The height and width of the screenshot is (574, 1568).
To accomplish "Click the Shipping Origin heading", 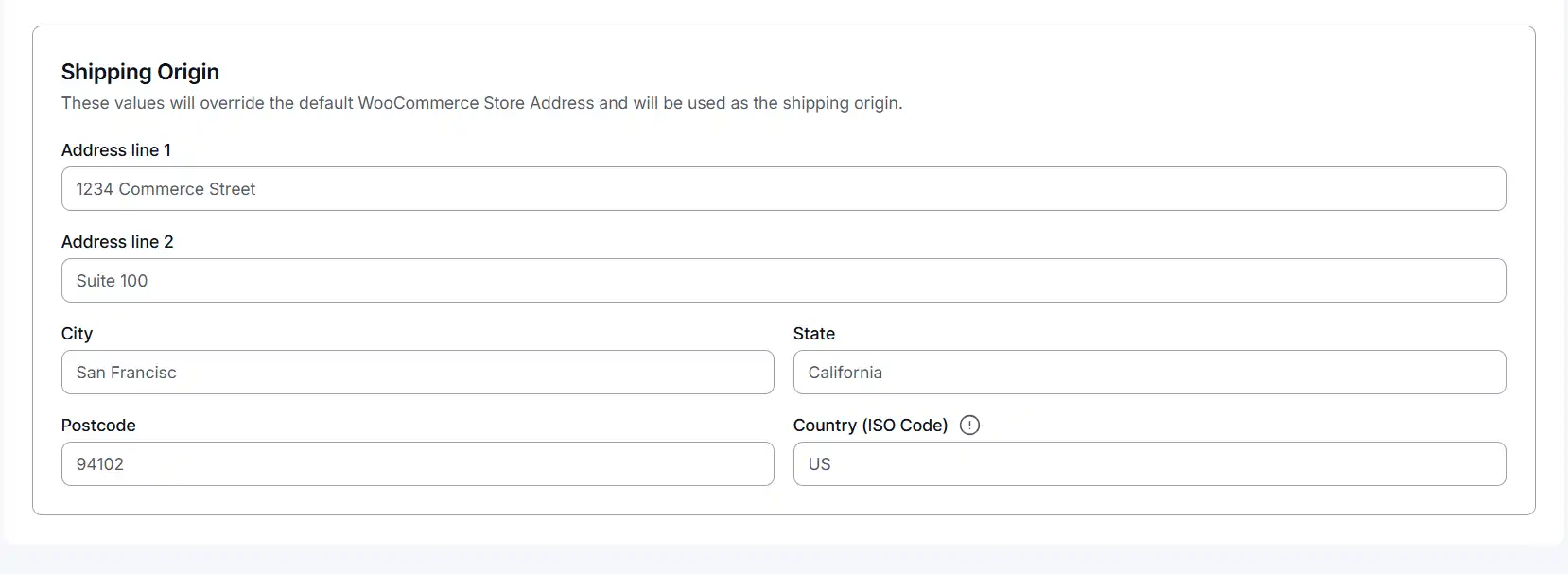I will pyautogui.click(x=140, y=72).
